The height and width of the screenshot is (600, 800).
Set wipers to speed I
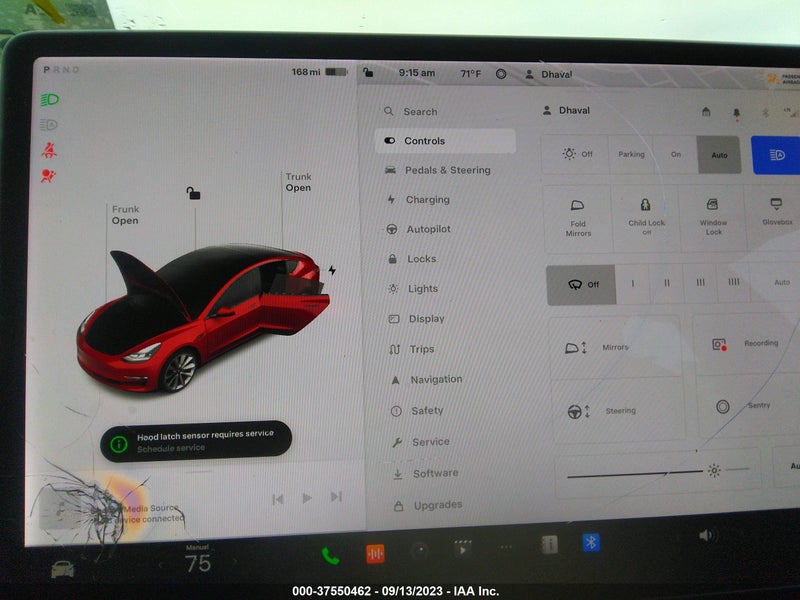pyautogui.click(x=633, y=283)
